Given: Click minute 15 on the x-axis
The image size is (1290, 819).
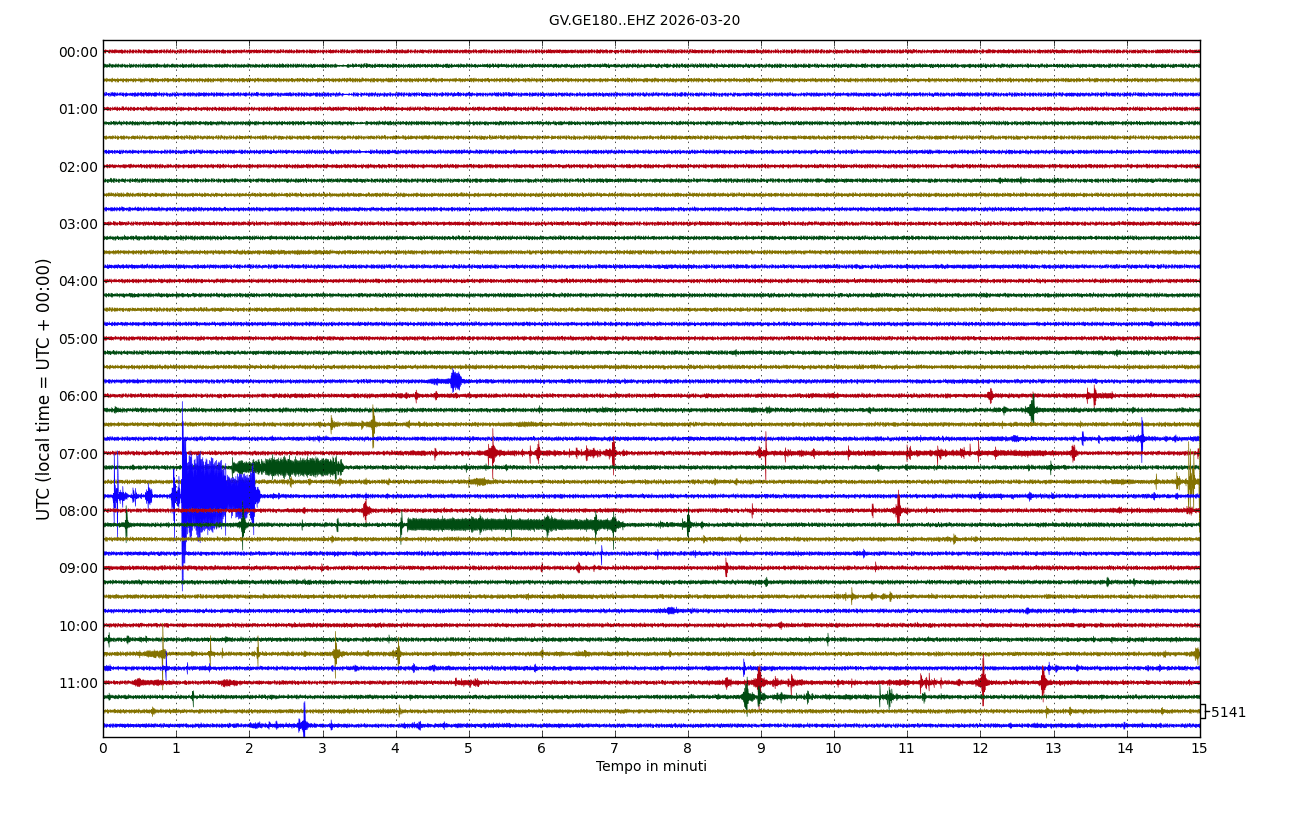Looking at the screenshot, I should pyautogui.click(x=1199, y=748).
